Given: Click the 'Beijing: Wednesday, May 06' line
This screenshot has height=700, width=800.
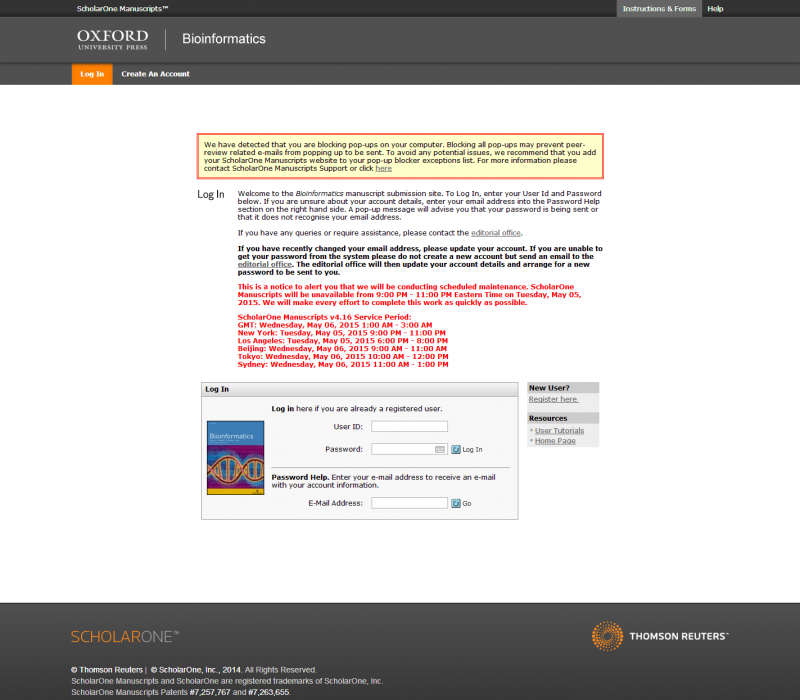Looking at the screenshot, I should (x=342, y=349).
